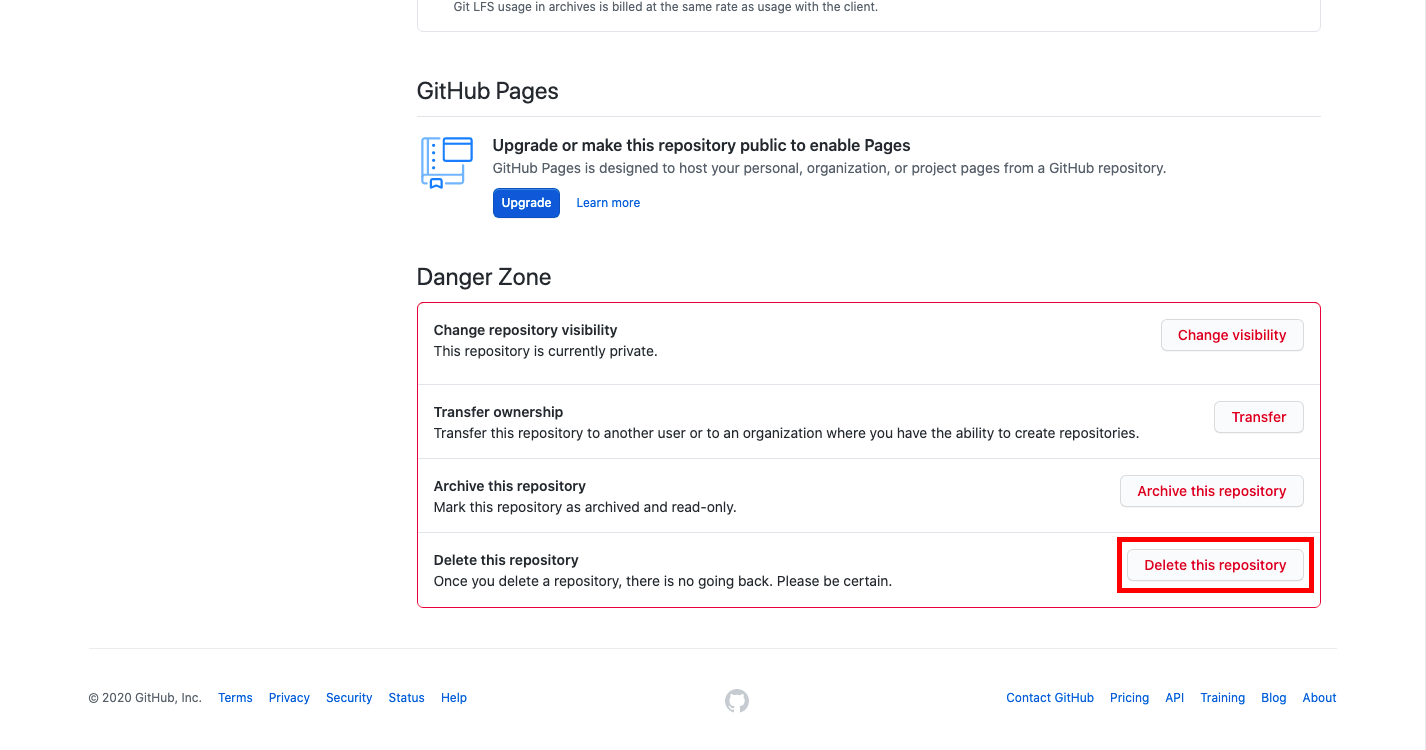Screen dimensions: 1426x750
Task: Open the Security footer link
Action: pos(349,698)
